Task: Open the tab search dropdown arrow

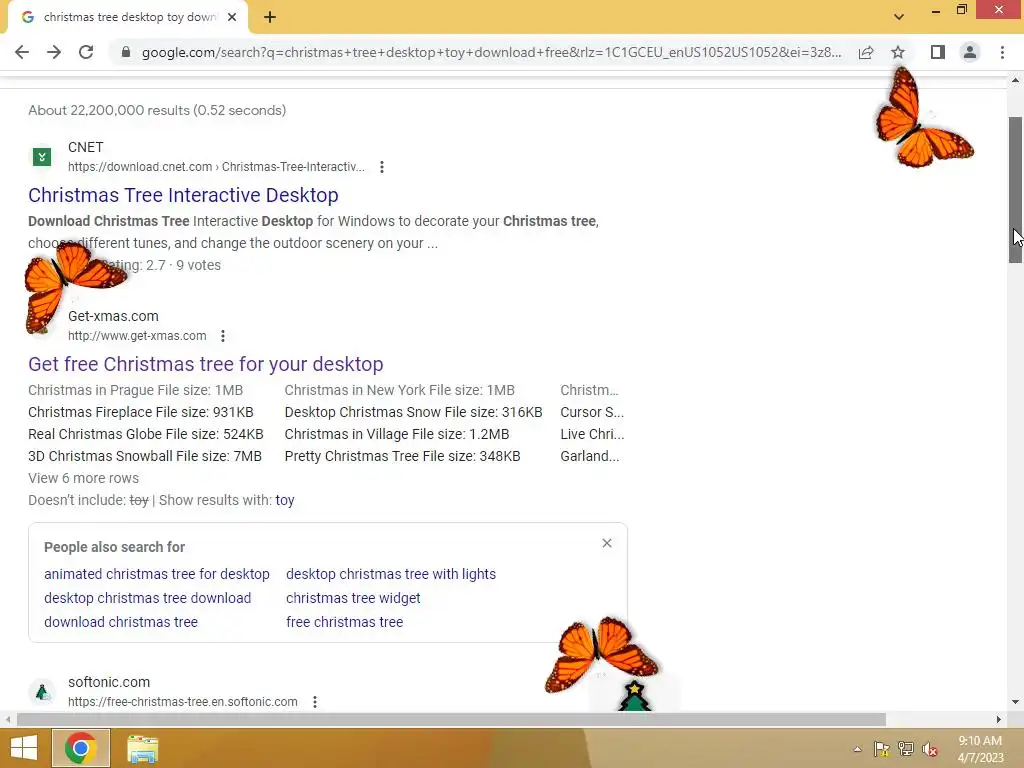Action: click(x=899, y=17)
